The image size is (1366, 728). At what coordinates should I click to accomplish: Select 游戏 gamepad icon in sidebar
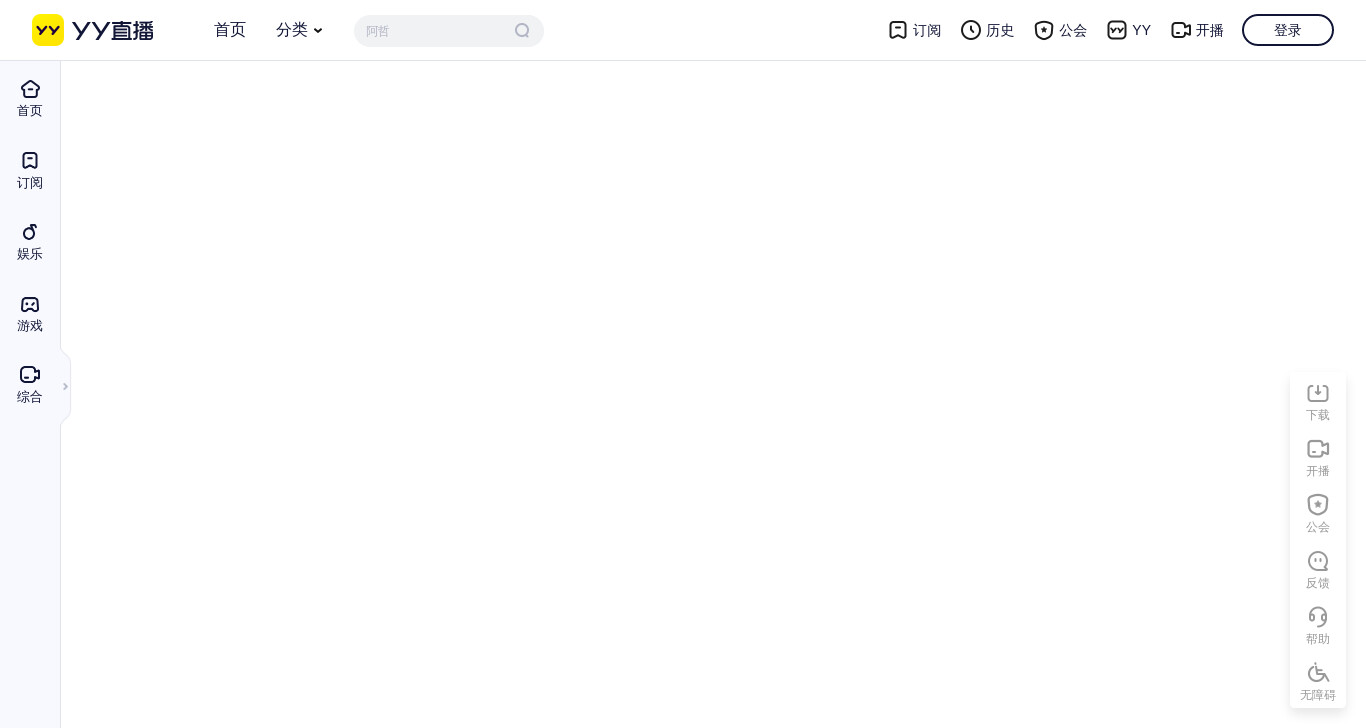[x=30, y=304]
